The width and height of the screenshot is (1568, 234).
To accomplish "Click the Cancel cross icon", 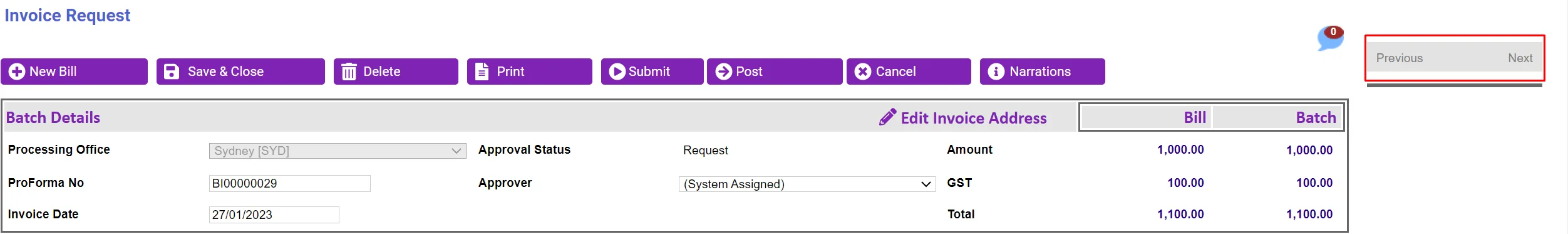I will [863, 72].
